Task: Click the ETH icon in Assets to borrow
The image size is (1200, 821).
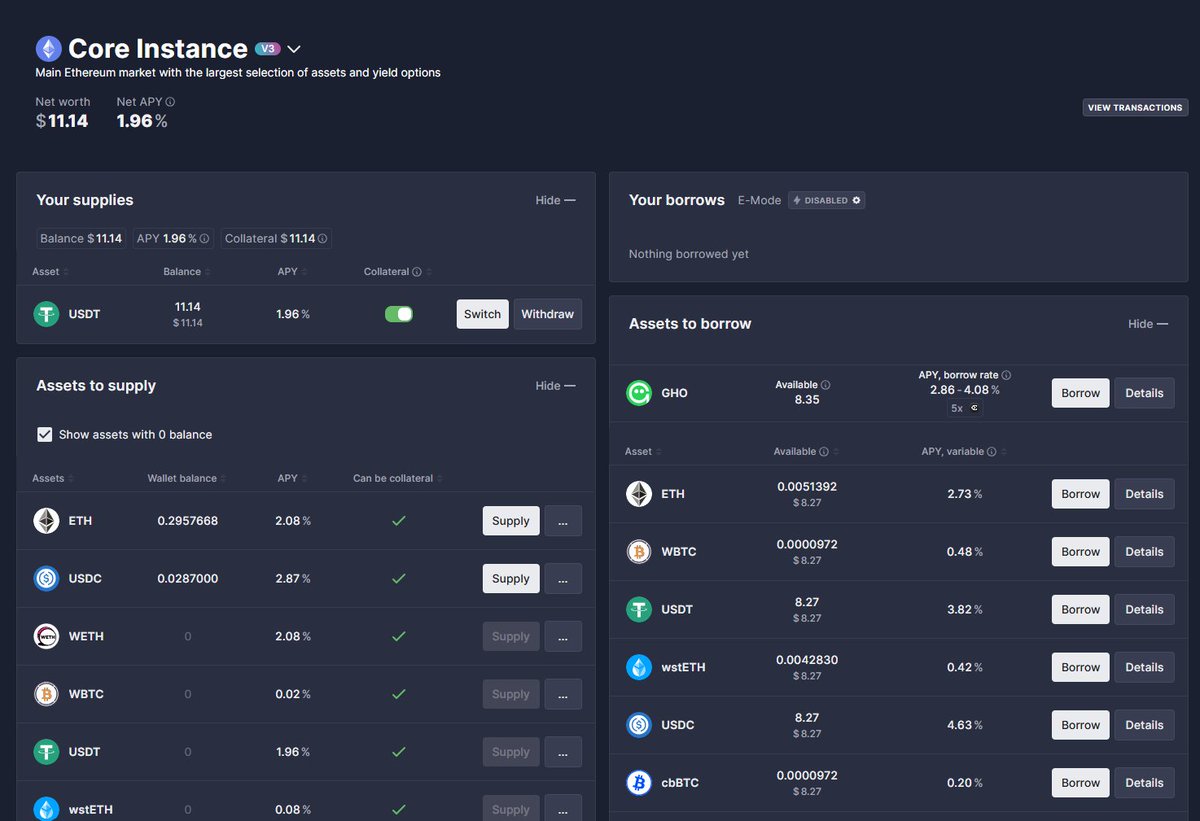Action: pos(639,494)
